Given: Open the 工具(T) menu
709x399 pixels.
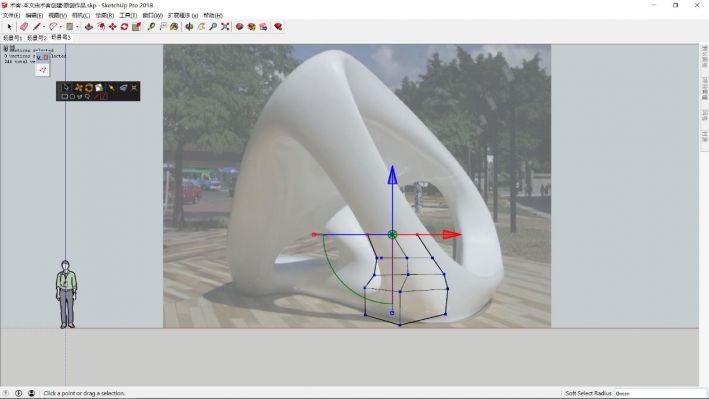Looking at the screenshot, I should coord(128,15).
